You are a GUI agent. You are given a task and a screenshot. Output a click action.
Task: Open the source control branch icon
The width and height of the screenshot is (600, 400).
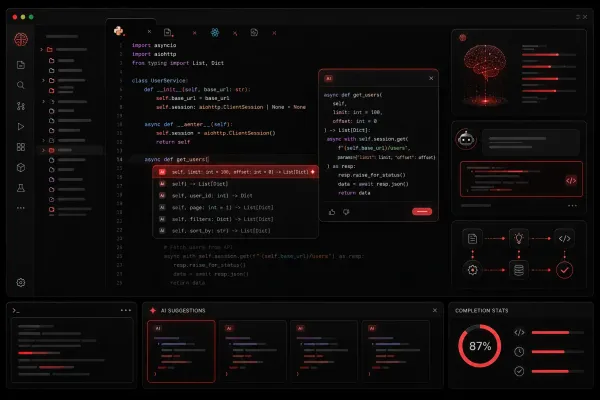(x=21, y=106)
